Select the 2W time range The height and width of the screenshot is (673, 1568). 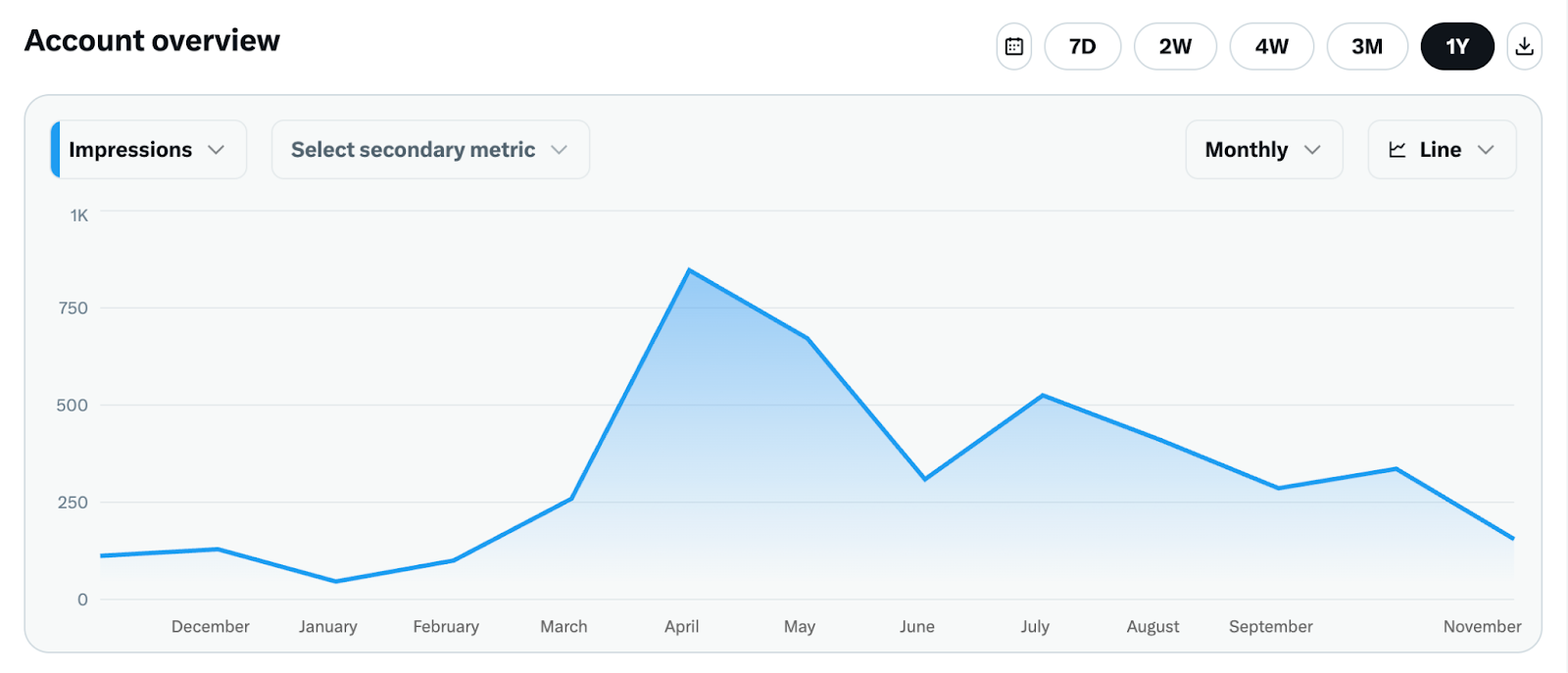(1175, 46)
